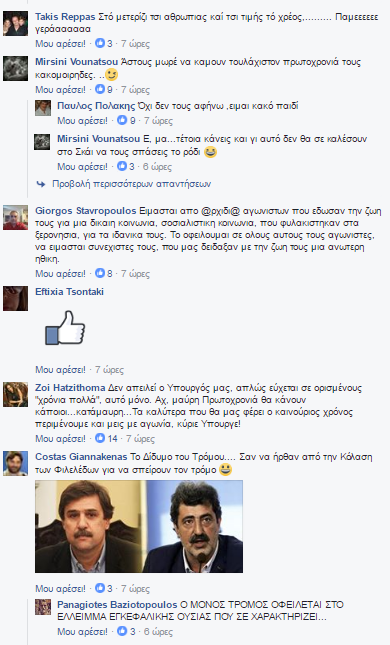Open the two politicians photo in comment
Viewport: 390px width, 645px height.
139,527
